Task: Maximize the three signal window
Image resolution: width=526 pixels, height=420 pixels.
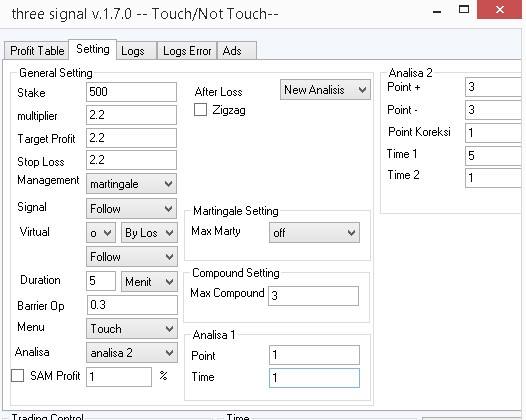Action: (x=464, y=9)
